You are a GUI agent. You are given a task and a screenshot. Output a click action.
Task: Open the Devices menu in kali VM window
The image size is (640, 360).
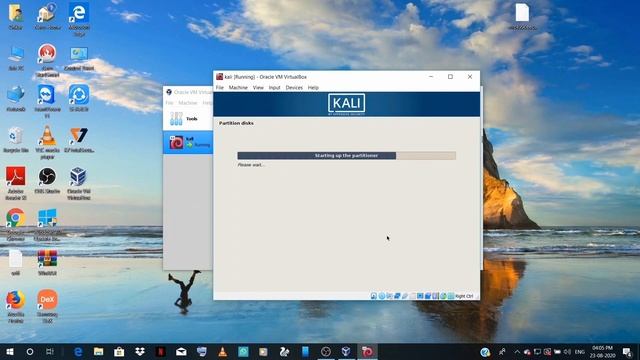(x=294, y=87)
